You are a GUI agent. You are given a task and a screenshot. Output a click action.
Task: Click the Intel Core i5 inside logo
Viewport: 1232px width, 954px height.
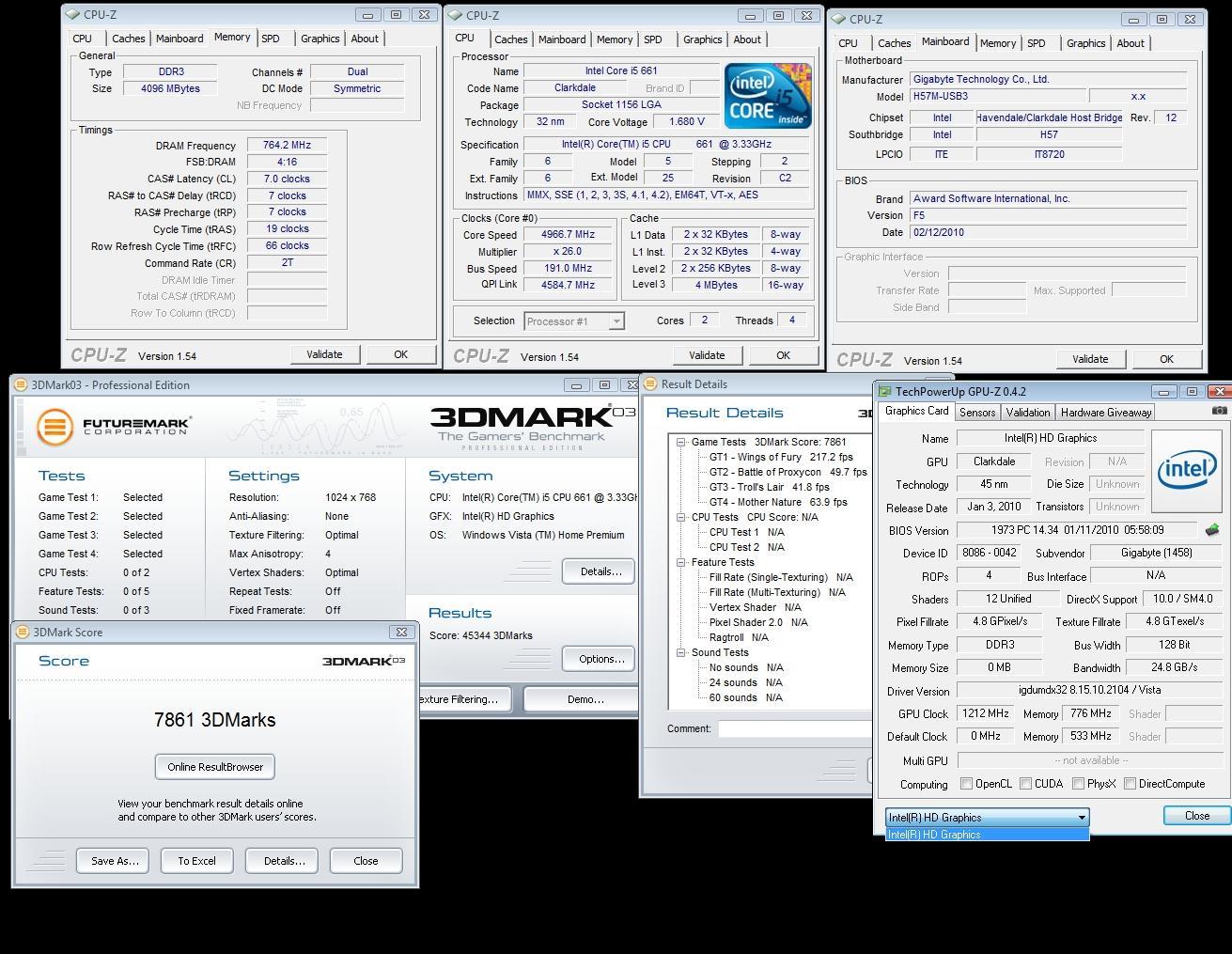click(768, 96)
